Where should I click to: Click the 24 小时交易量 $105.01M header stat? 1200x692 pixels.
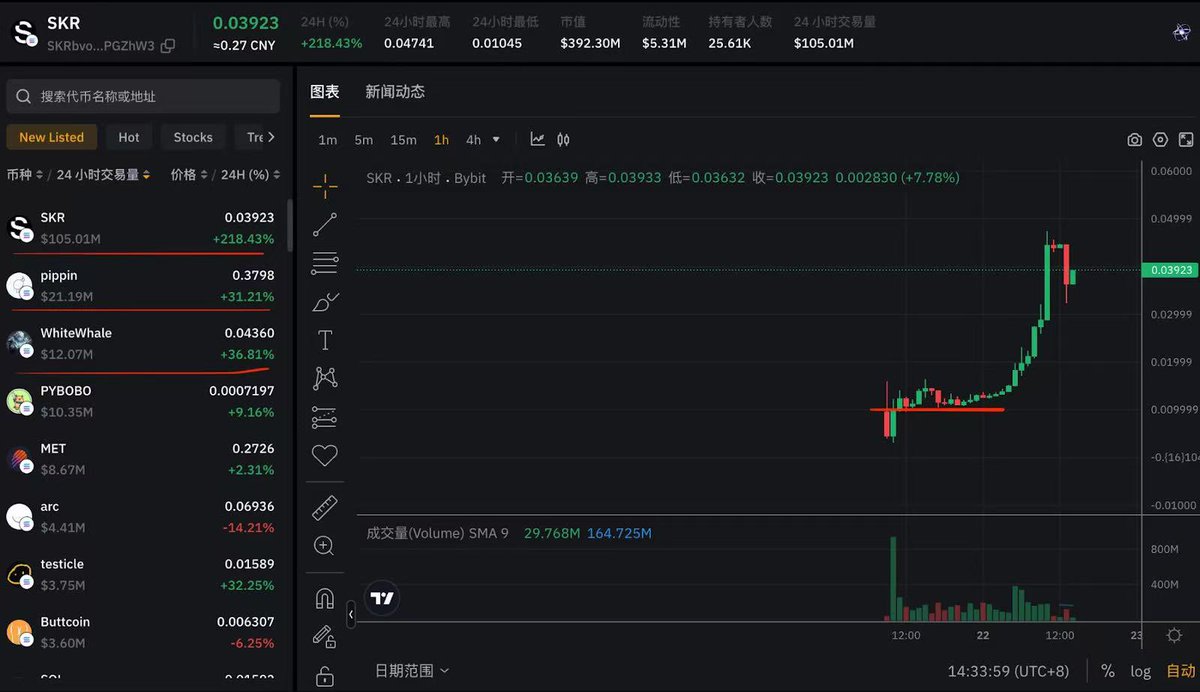click(x=834, y=32)
